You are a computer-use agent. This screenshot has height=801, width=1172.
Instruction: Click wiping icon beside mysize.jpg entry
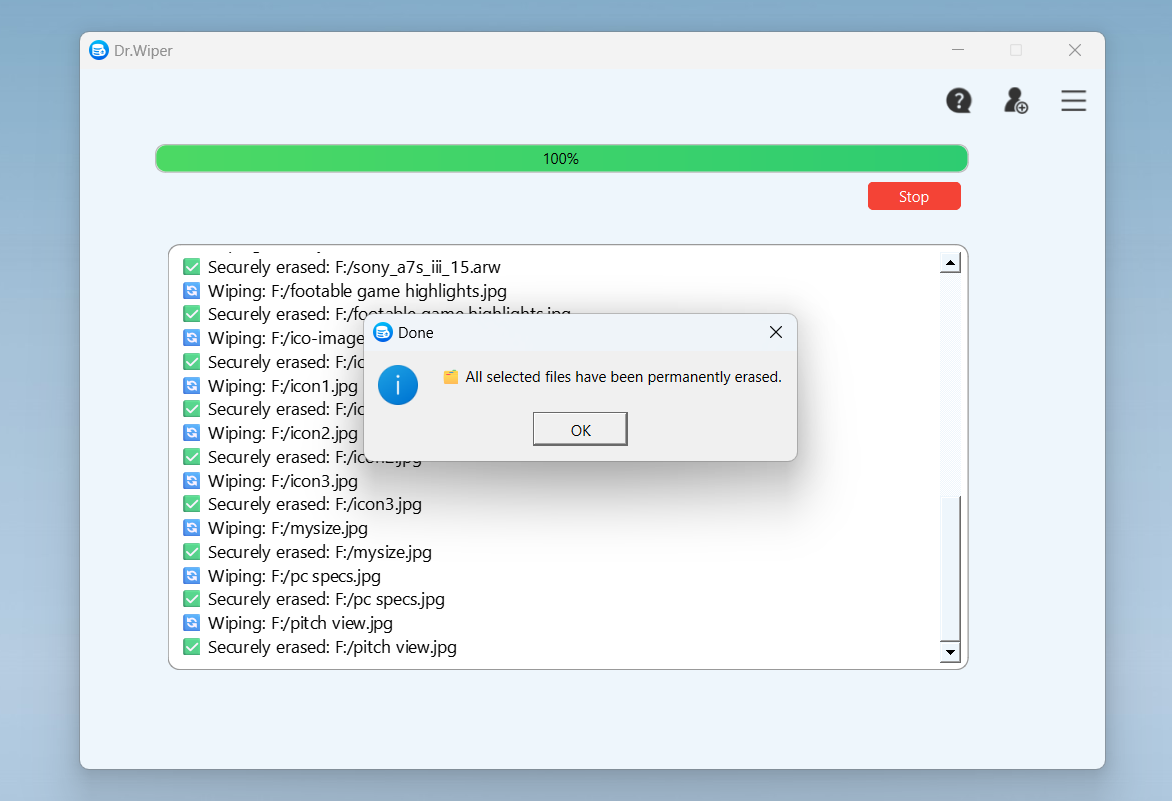click(192, 528)
